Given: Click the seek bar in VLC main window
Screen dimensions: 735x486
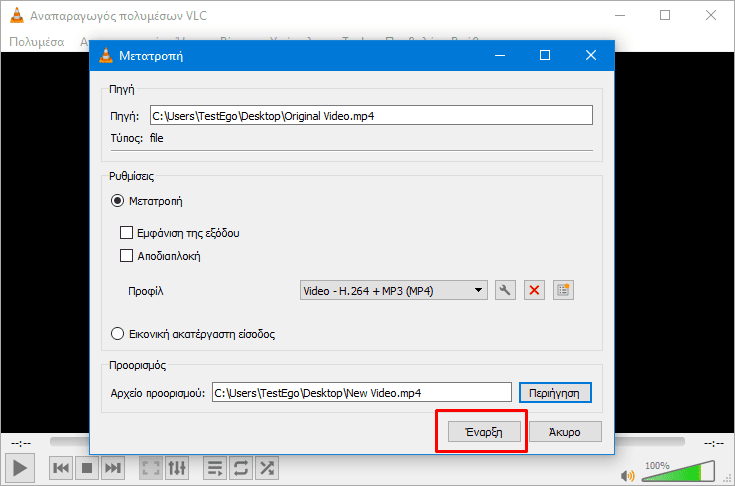Looking at the screenshot, I should pyautogui.click(x=368, y=441).
